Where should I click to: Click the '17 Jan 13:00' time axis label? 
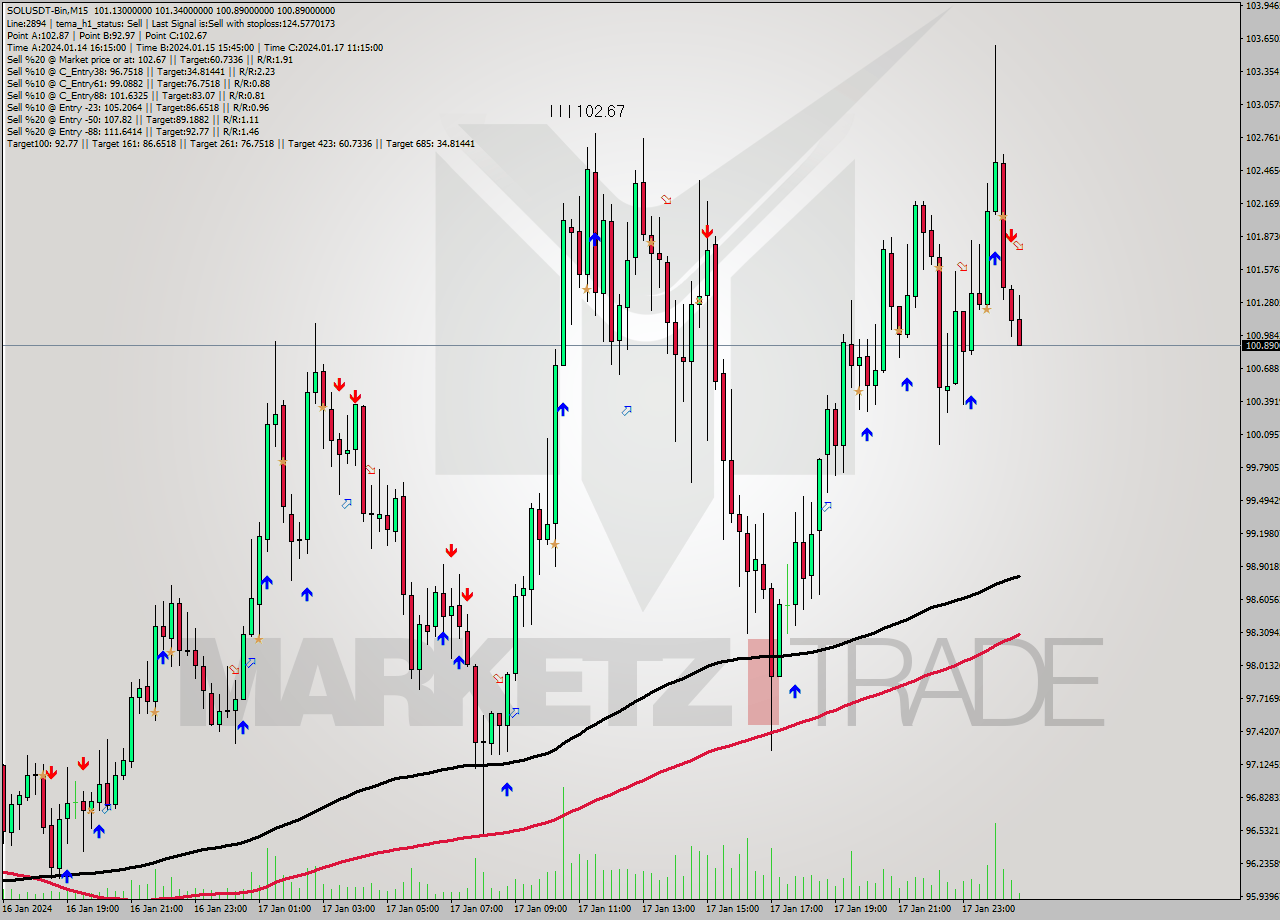click(668, 909)
